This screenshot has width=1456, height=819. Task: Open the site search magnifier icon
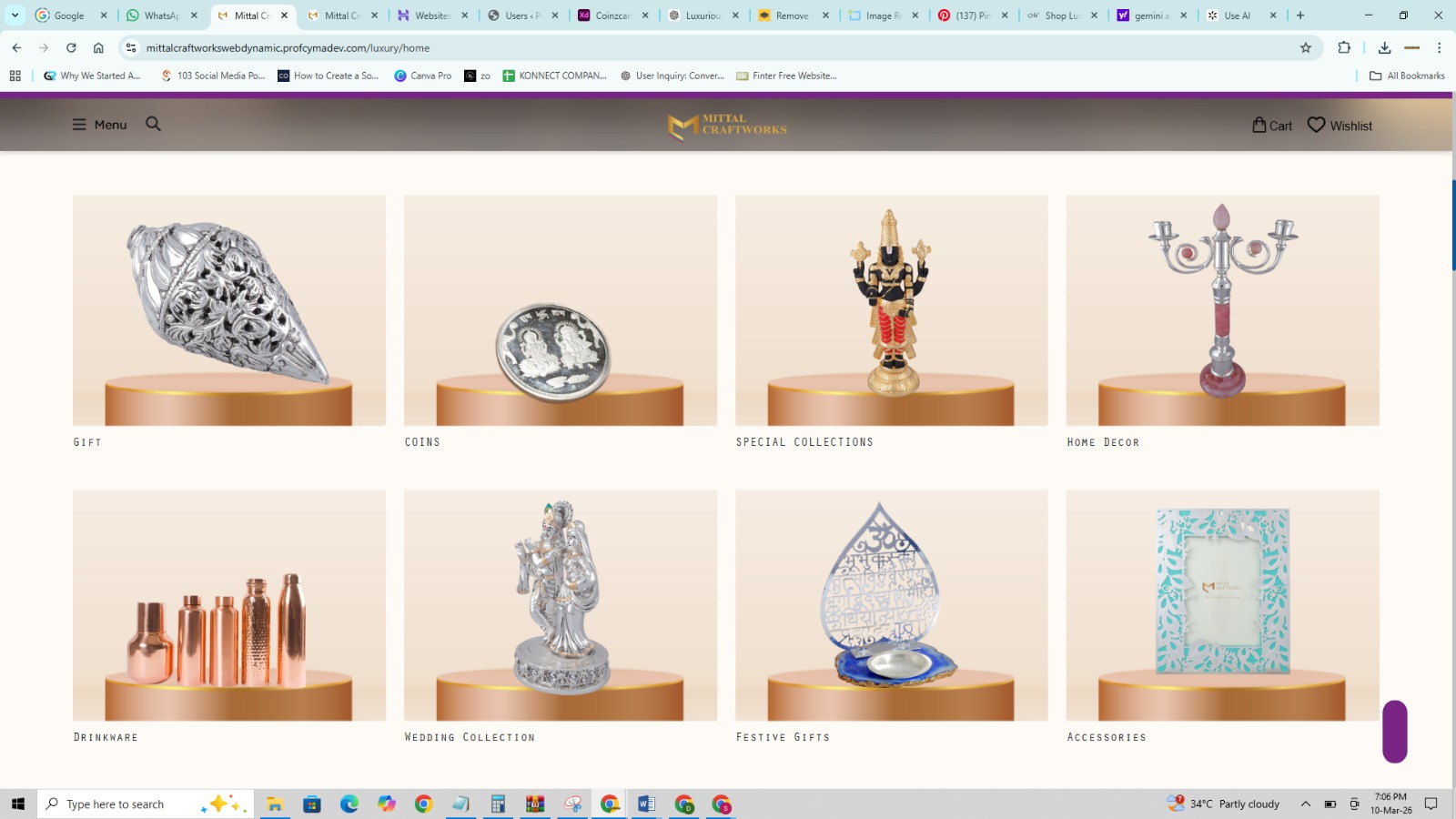153,124
